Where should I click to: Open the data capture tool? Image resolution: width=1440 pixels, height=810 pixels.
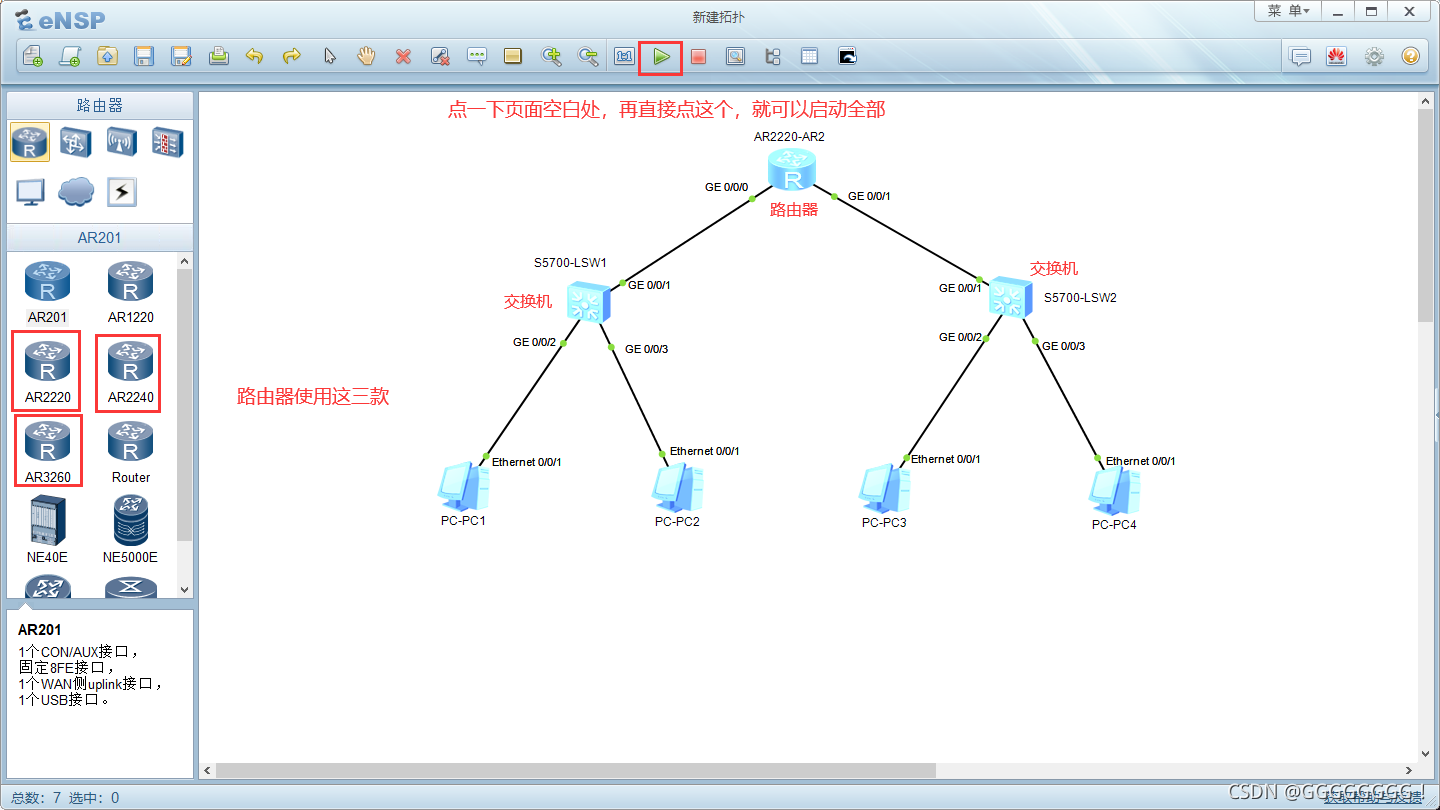pyautogui.click(x=735, y=56)
